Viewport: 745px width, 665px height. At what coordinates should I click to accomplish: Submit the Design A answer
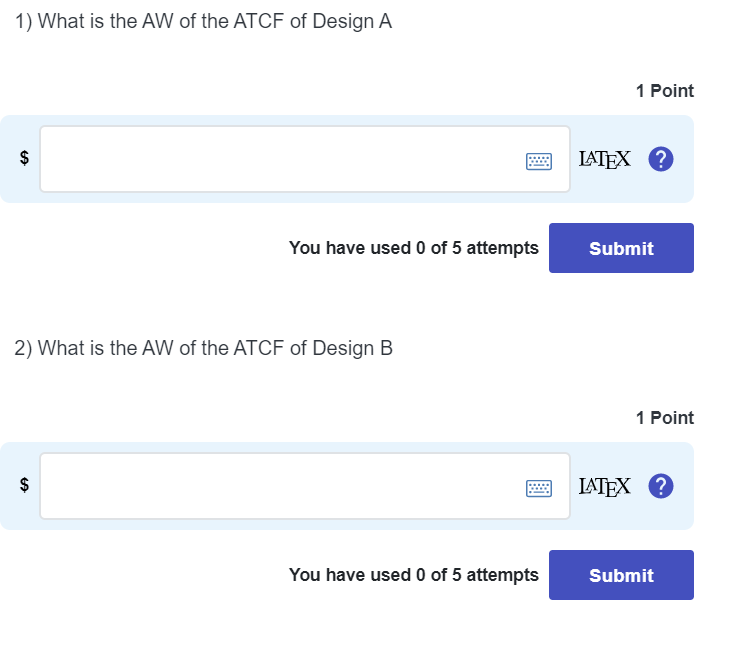click(621, 248)
